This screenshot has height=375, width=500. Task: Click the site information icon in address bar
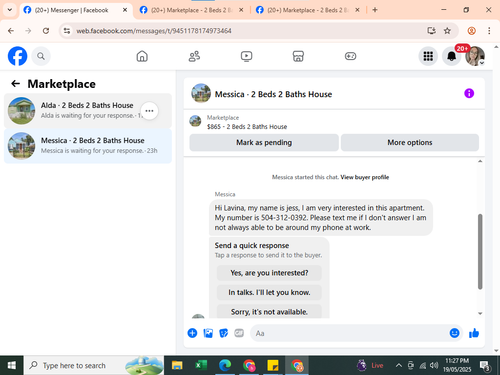pos(67,31)
